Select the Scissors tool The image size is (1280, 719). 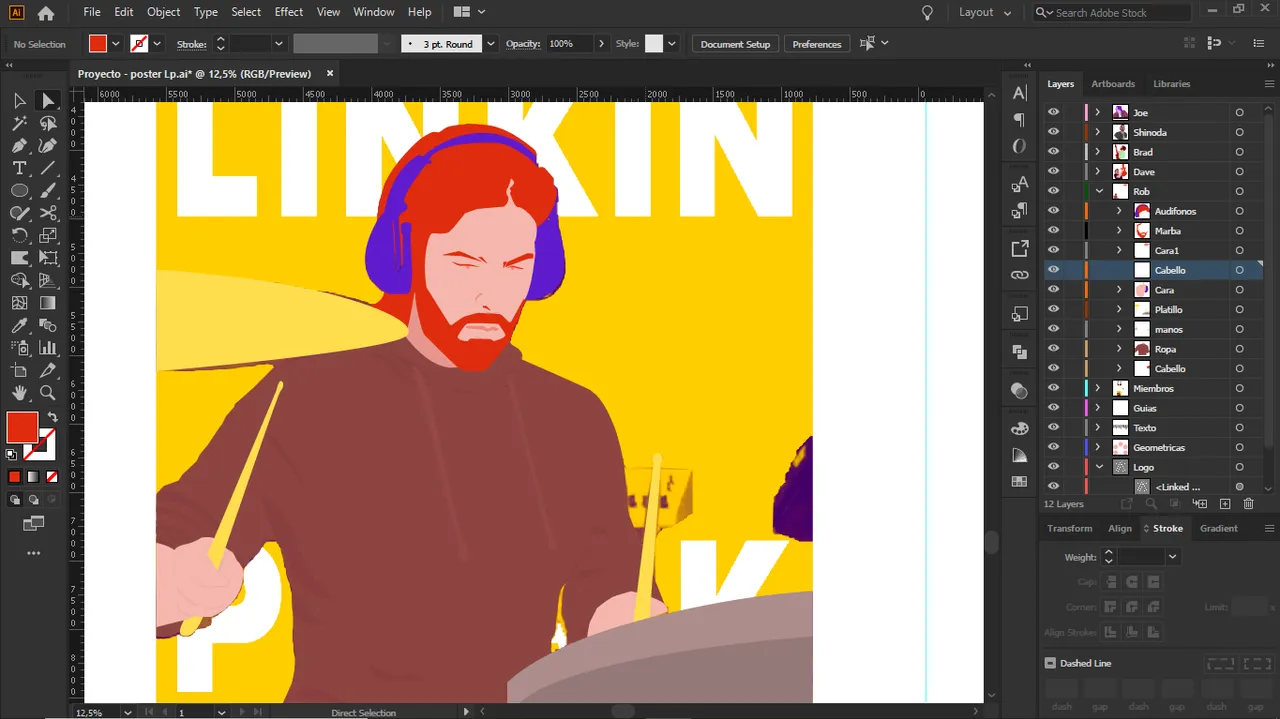click(48, 213)
